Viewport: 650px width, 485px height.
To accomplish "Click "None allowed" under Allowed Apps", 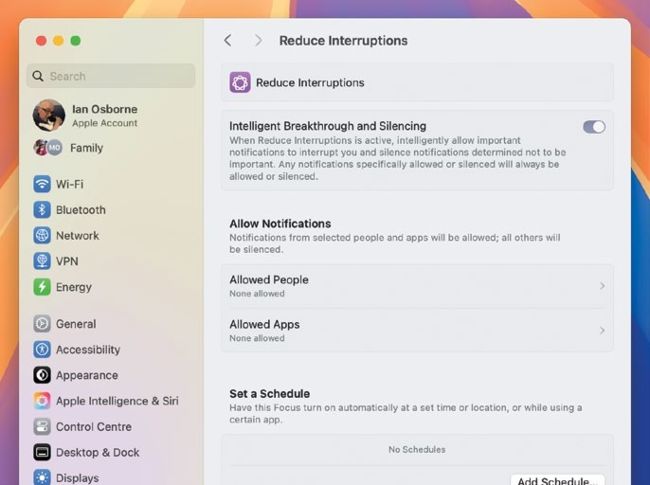I will [x=257, y=338].
